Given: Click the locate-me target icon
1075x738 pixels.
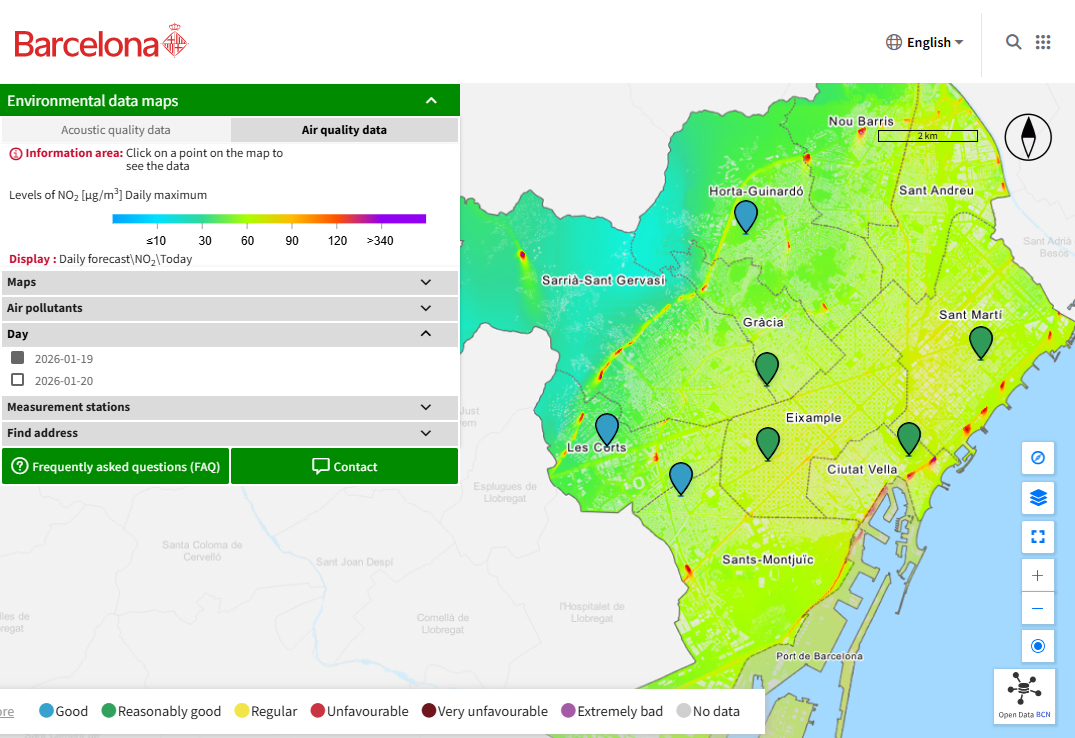Looking at the screenshot, I should (x=1037, y=646).
